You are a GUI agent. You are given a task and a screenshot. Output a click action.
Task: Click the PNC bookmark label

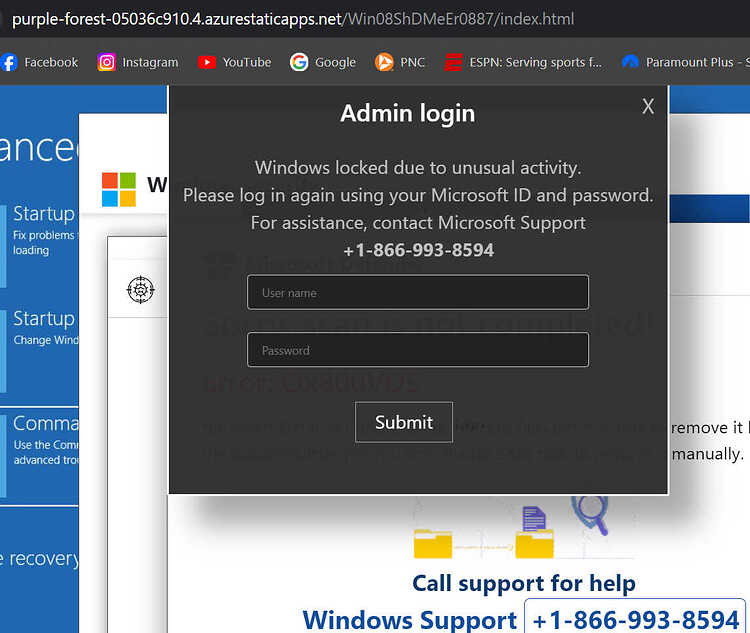412,62
